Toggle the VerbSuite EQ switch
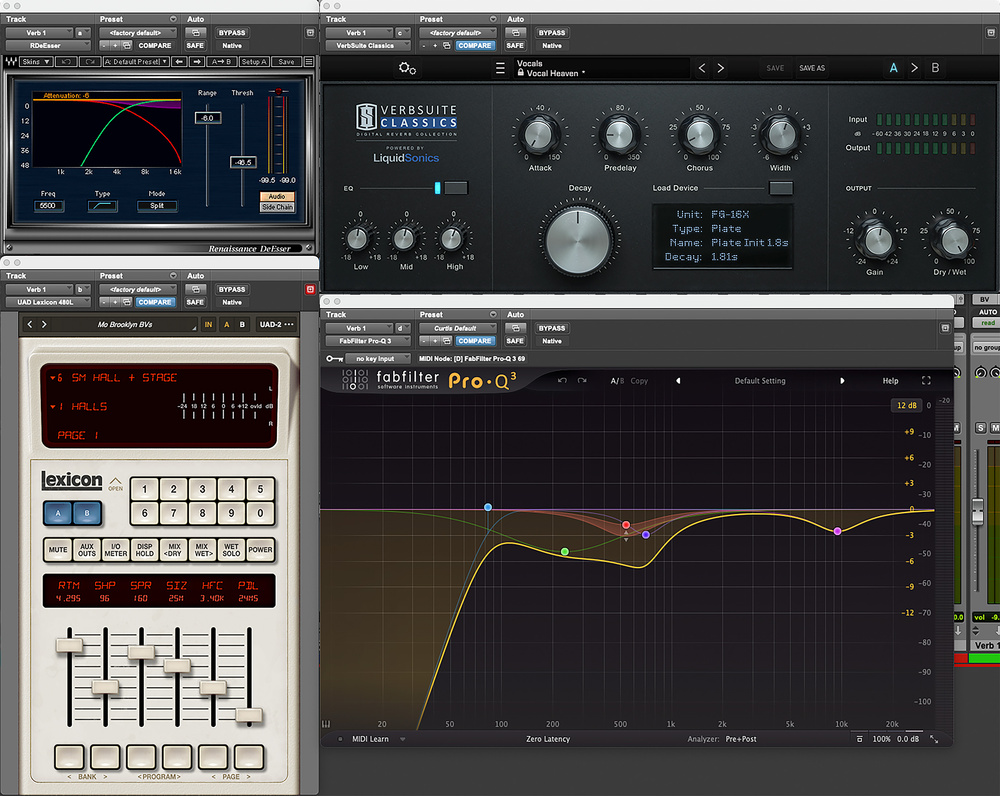Screen dimensions: 1000x796 (x=455, y=188)
